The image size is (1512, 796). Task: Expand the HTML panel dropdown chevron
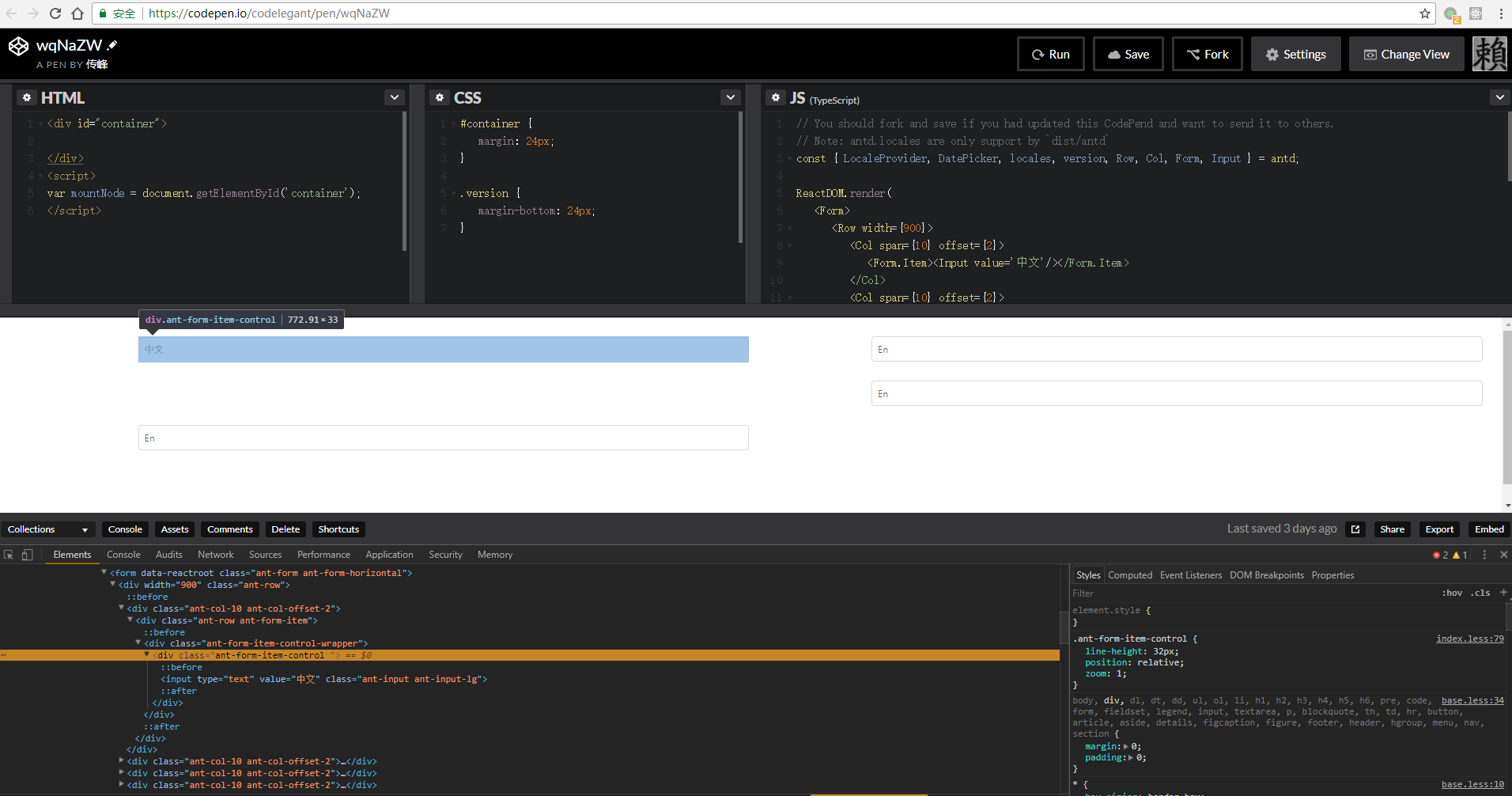(x=394, y=97)
